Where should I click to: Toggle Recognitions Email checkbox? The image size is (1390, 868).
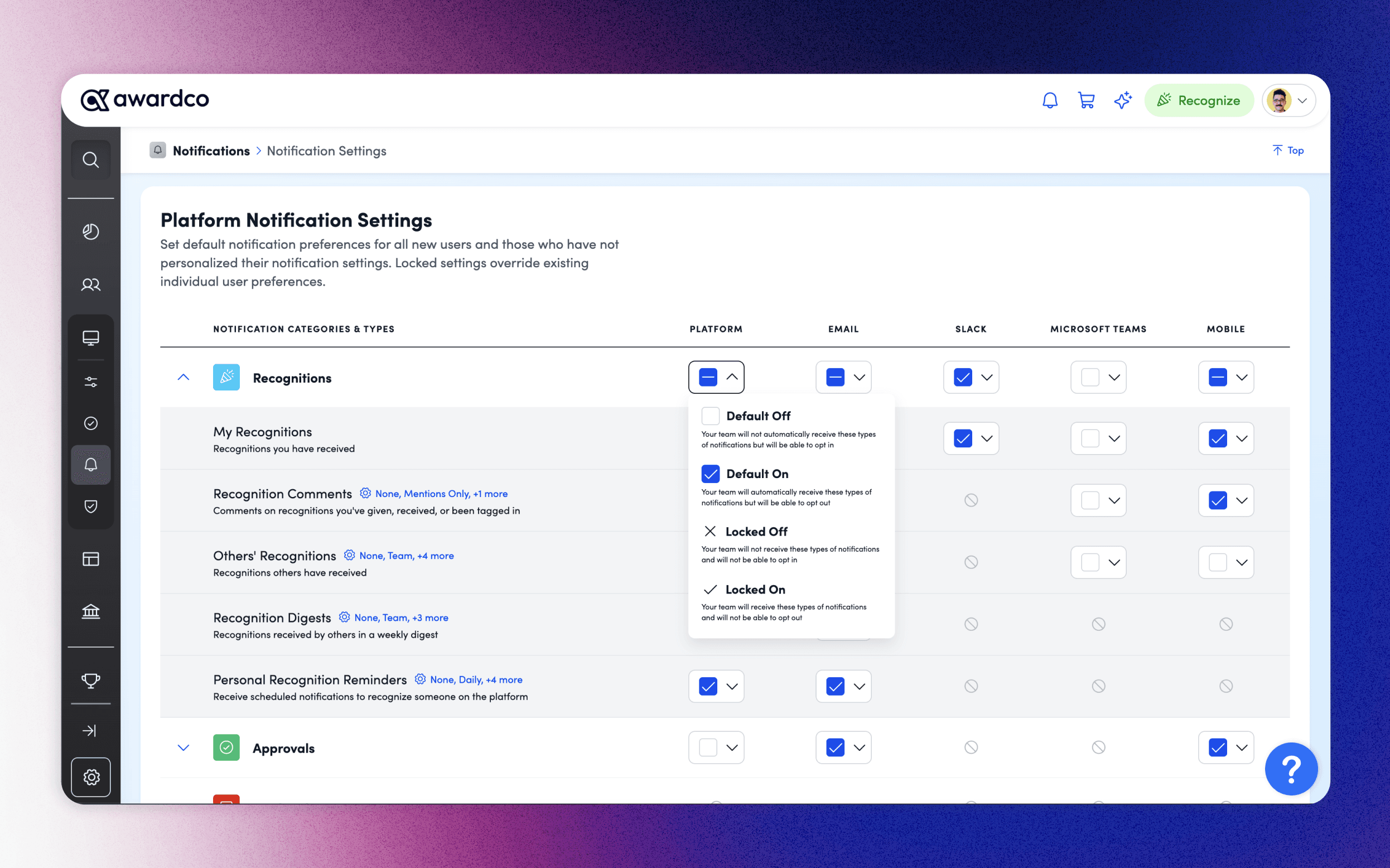pyautogui.click(x=835, y=377)
